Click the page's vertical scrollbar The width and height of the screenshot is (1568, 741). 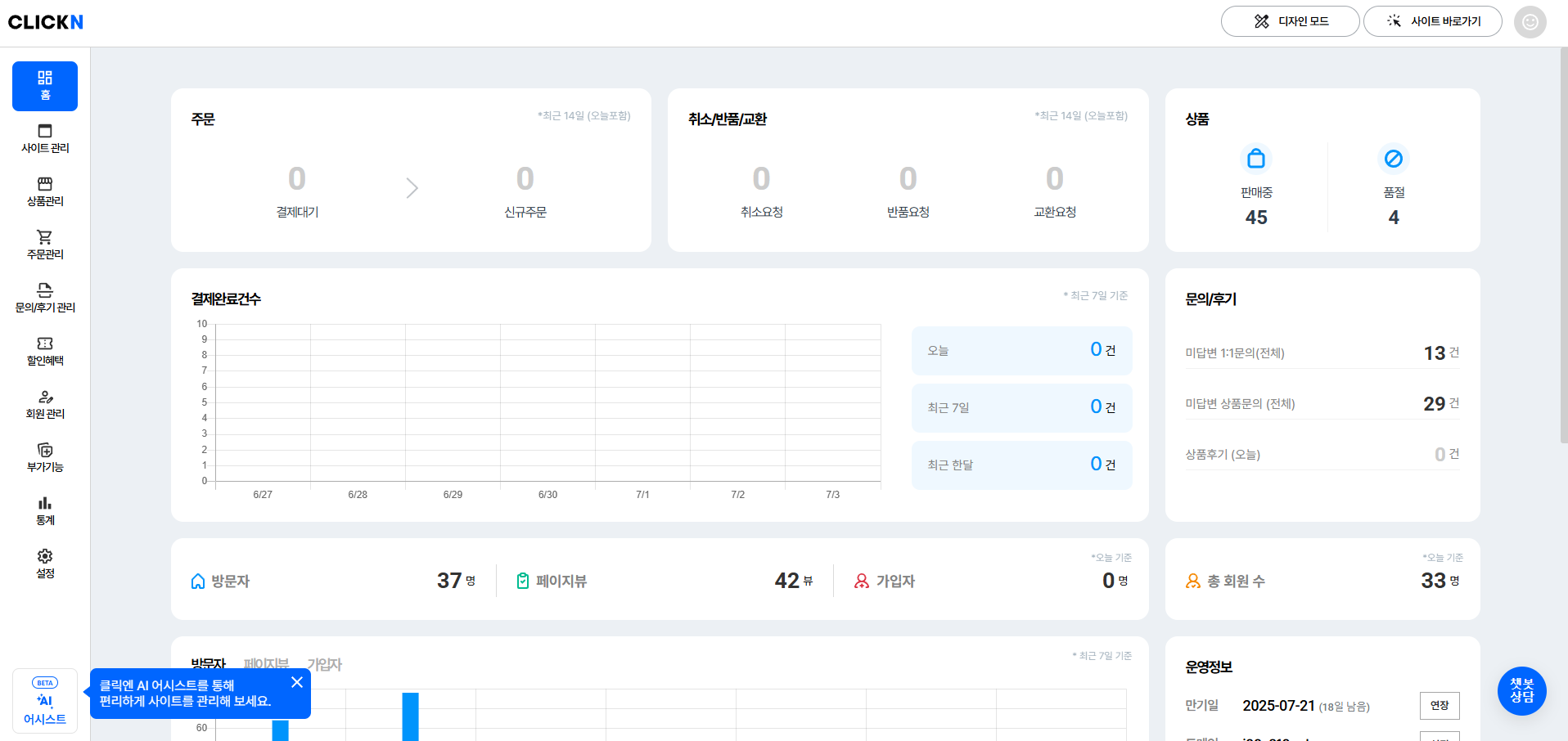pyautogui.click(x=1564, y=245)
